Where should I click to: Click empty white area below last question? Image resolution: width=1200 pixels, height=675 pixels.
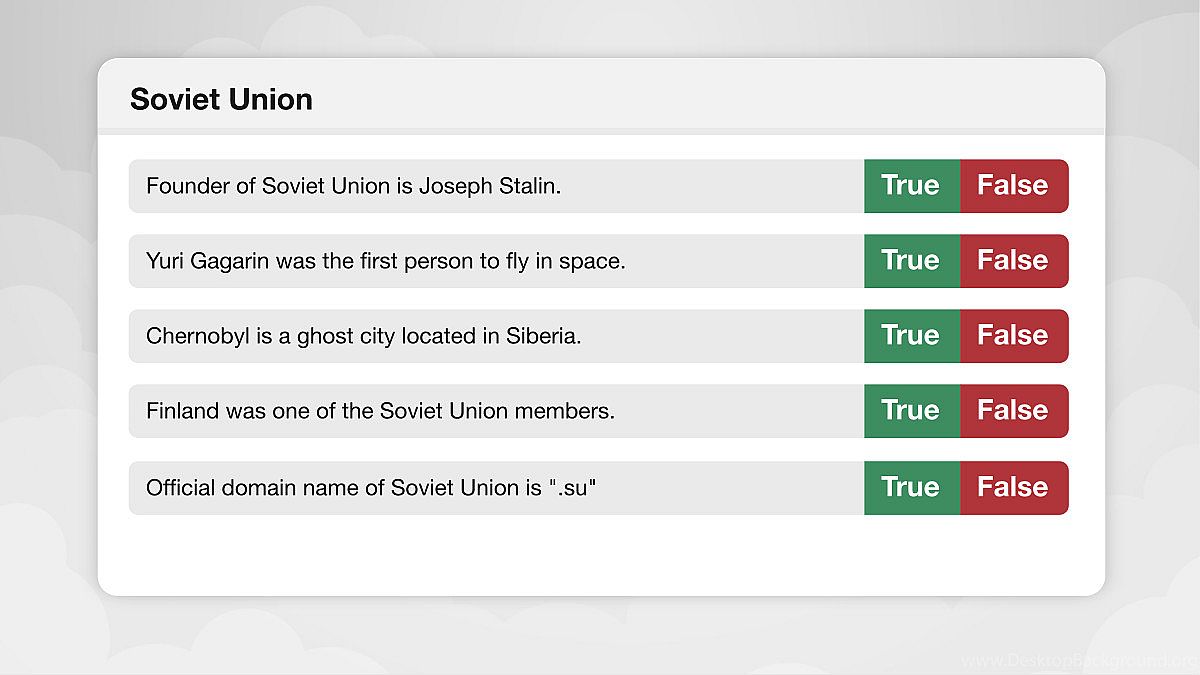point(600,555)
